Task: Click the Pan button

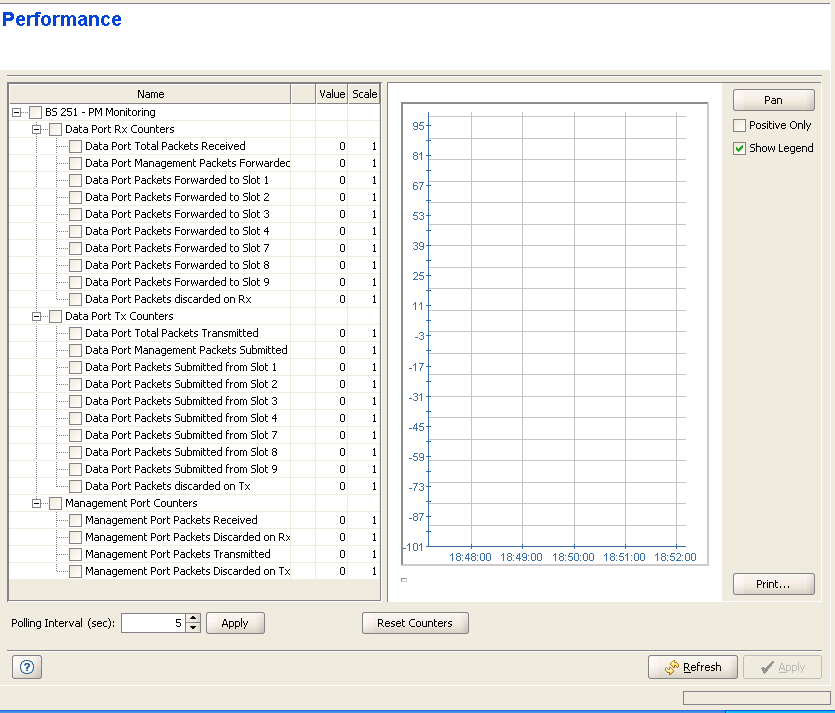Action: click(773, 100)
